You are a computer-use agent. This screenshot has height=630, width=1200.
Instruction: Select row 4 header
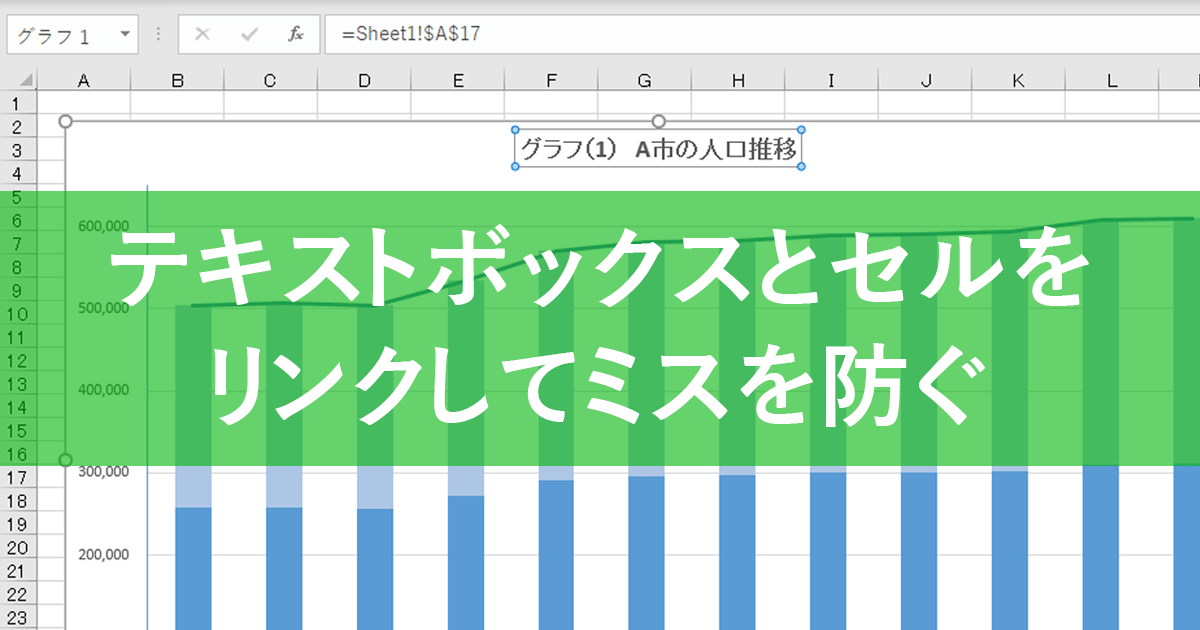click(18, 174)
